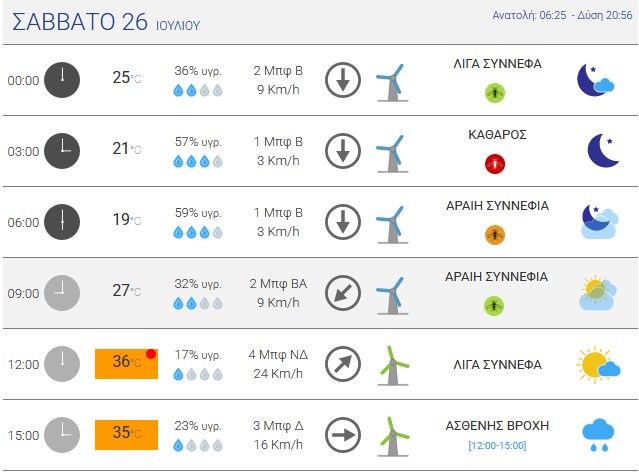Click the ΑΣΘΕΝΗΣ ΒΡΟΧΗ forecast label

pos(497,425)
